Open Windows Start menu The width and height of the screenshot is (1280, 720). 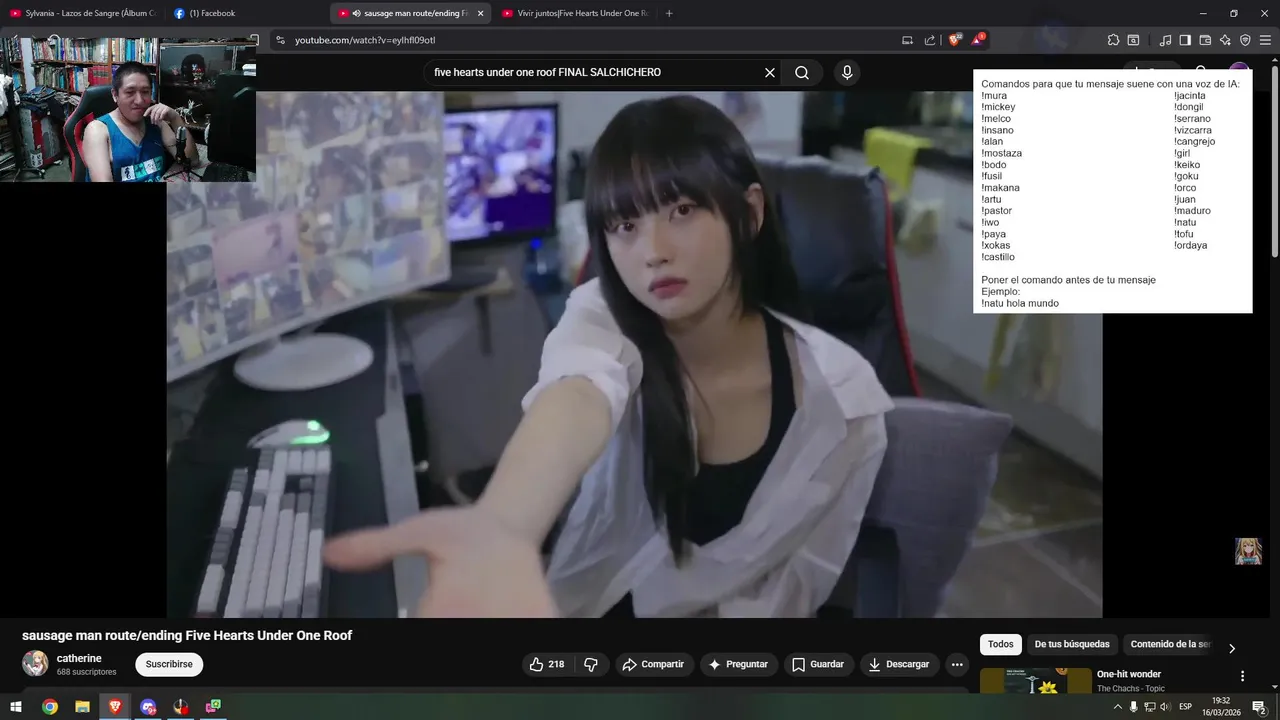[x=16, y=706]
